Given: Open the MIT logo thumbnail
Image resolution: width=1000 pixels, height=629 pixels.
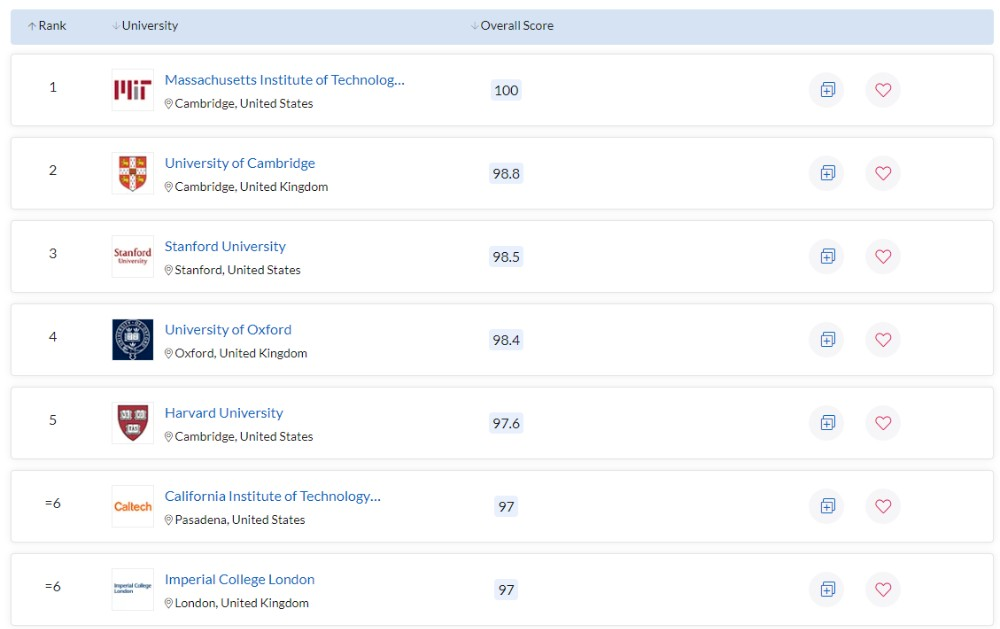Looking at the screenshot, I should 133,90.
